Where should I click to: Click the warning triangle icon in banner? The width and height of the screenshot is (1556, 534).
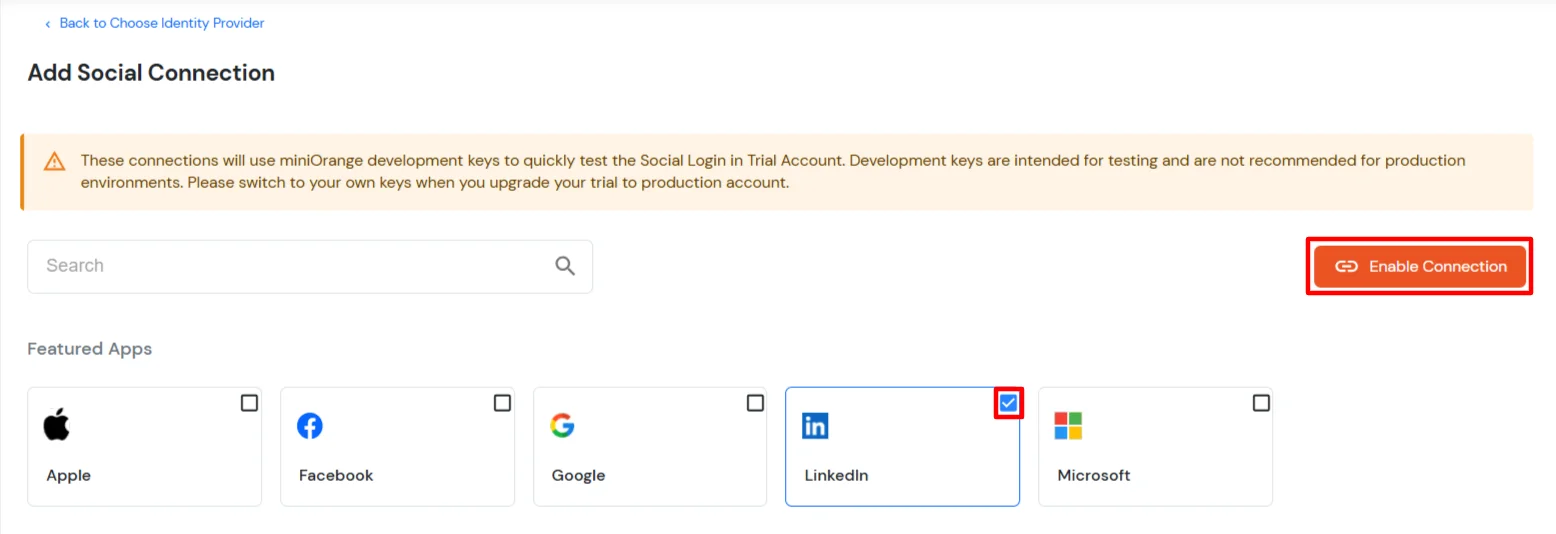coord(55,161)
